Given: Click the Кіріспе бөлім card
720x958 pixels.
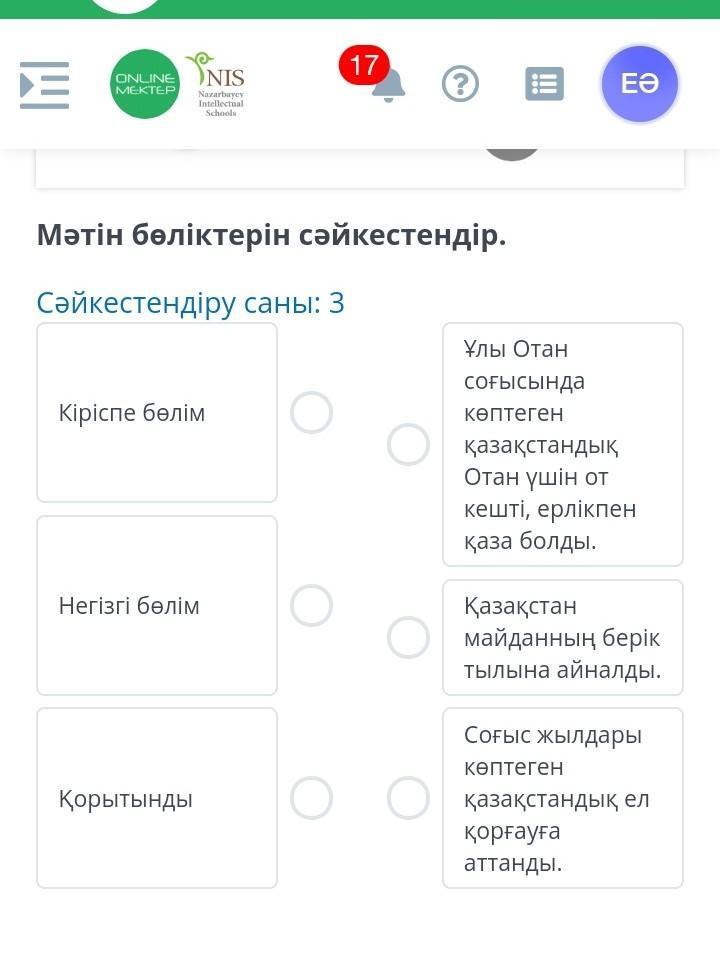Looking at the screenshot, I should pos(157,412).
